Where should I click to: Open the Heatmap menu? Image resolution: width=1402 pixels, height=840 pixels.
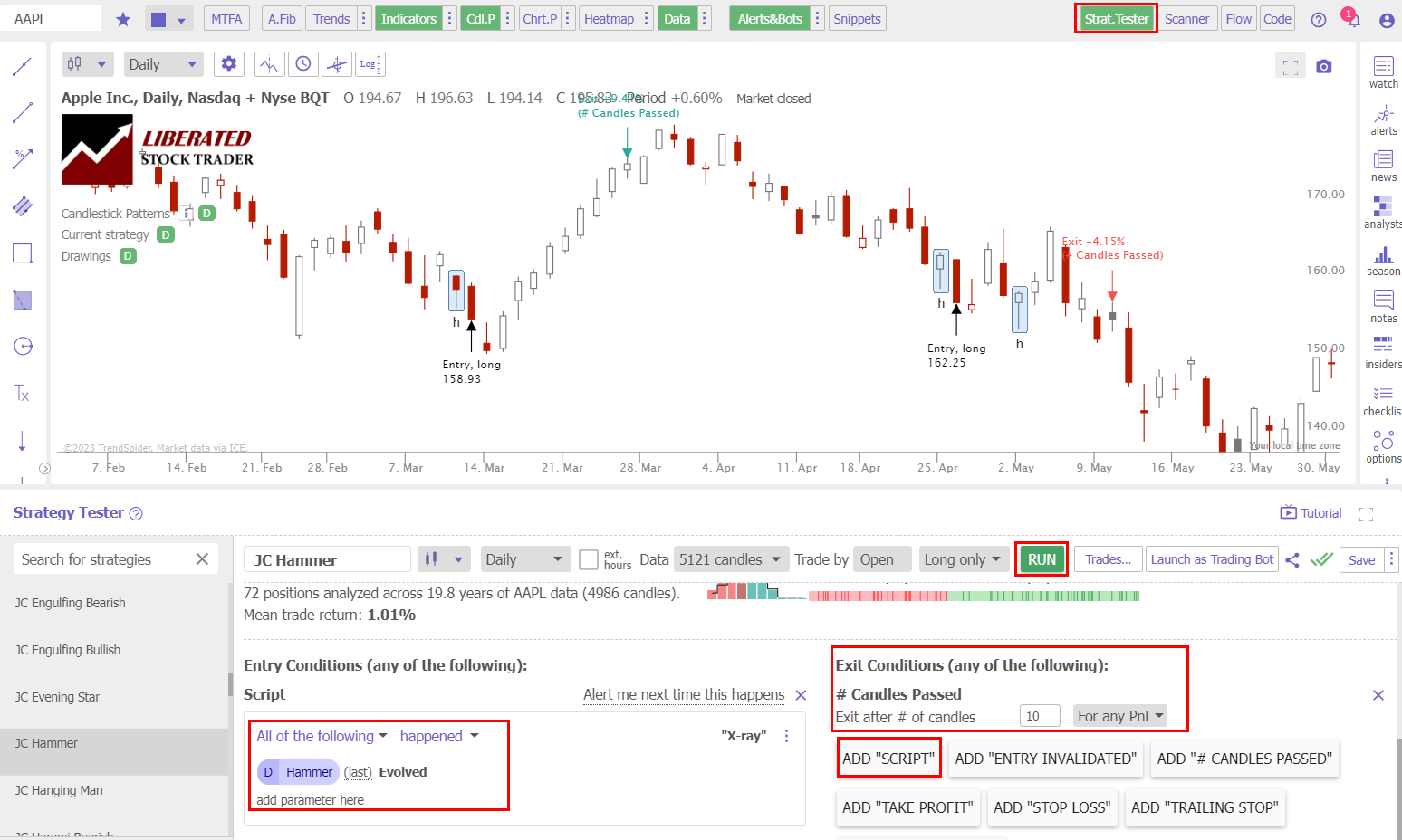[609, 17]
